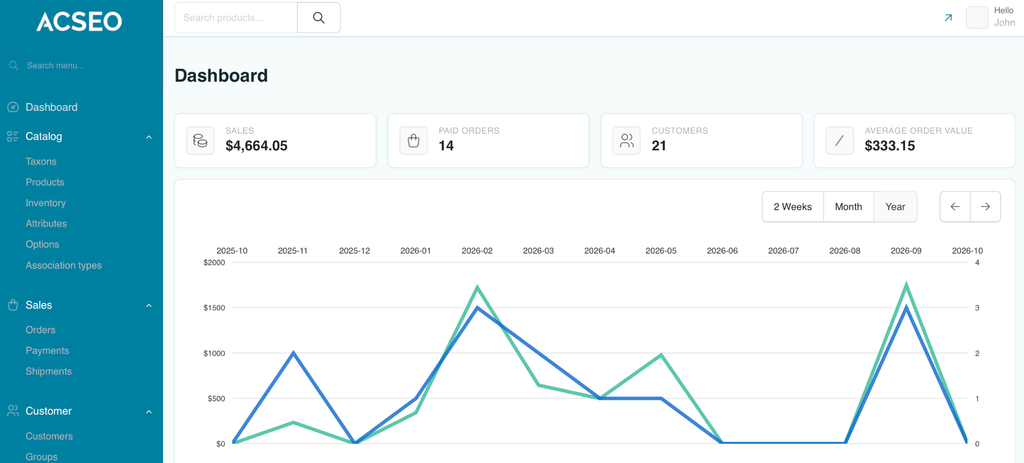Viewport: 1024px width, 463px height.
Task: Click the bag icon on Paid Orders card
Action: point(413,140)
